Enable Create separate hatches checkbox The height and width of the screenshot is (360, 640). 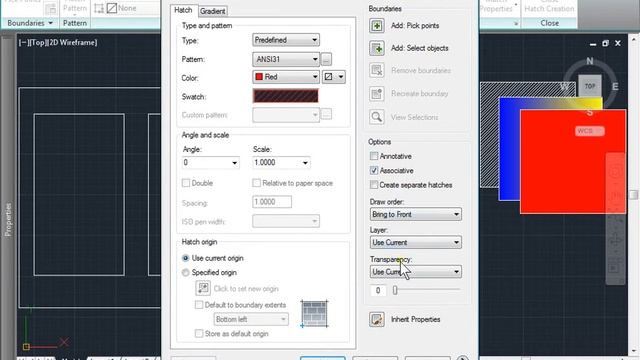[x=374, y=185]
